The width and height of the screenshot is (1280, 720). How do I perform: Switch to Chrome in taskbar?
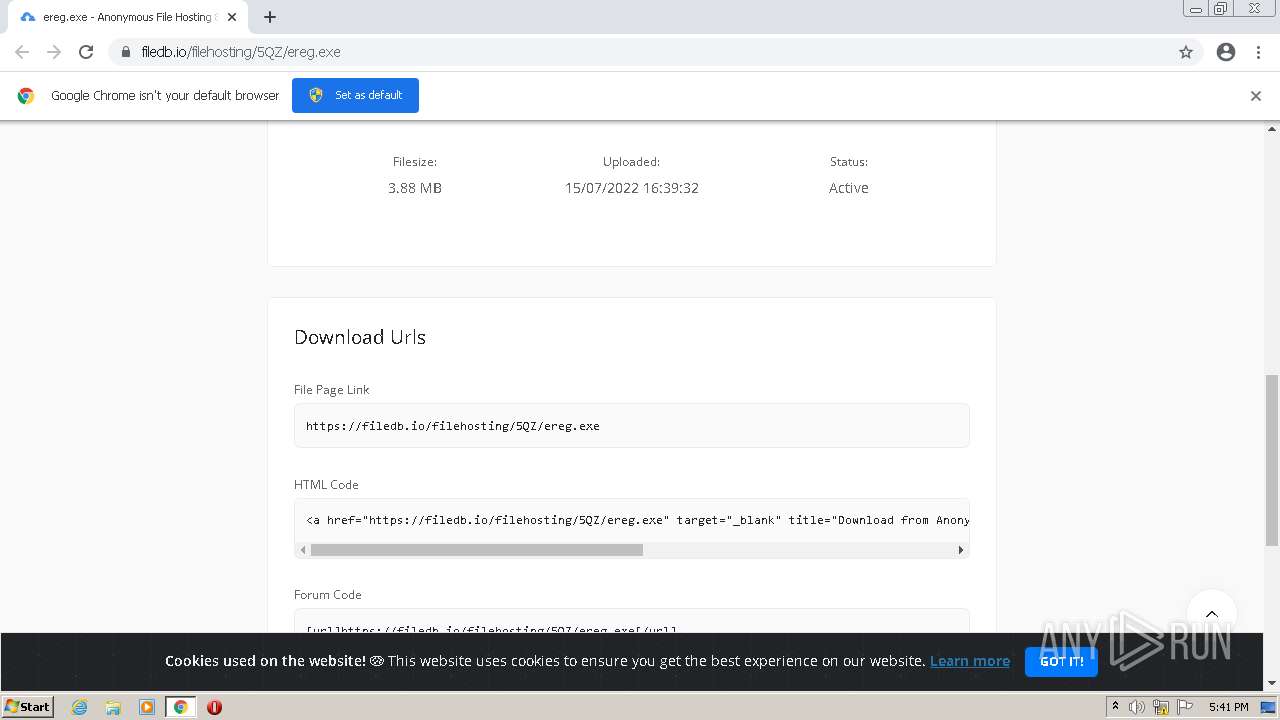pos(181,707)
